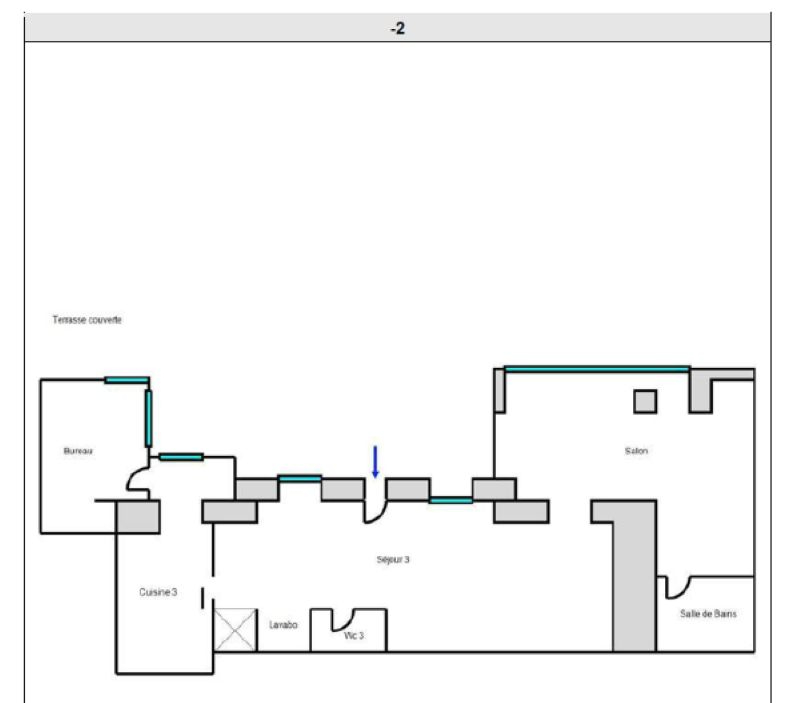Click the "-2" floor level header
The image size is (800, 703).
(397, 28)
